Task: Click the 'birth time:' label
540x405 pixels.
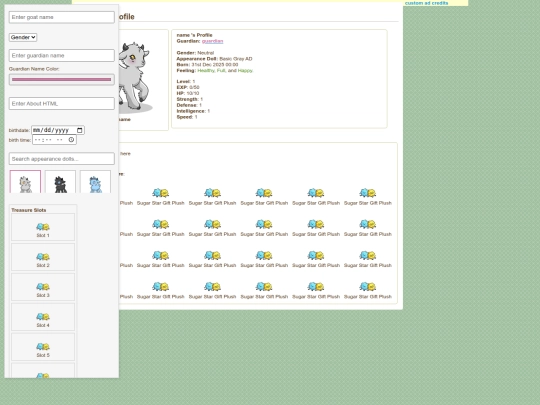Action: click(x=20, y=140)
